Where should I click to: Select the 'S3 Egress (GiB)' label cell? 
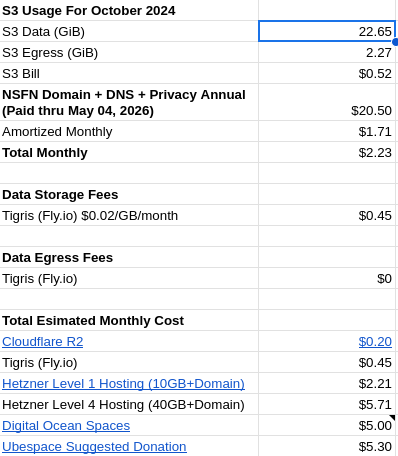[x=129, y=52]
